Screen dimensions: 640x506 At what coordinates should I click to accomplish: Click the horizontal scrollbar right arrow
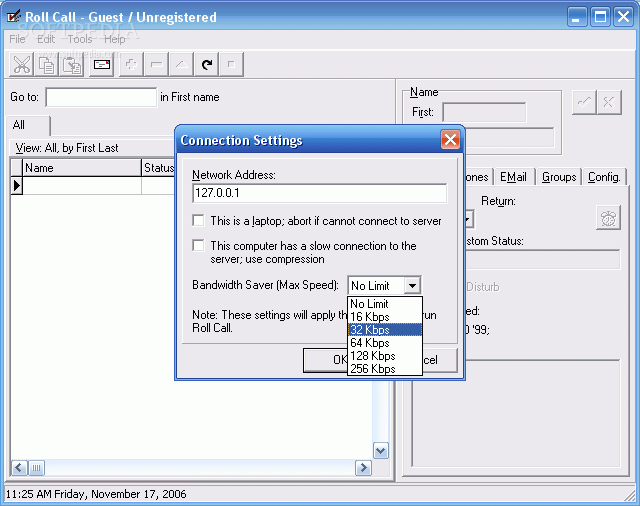(x=363, y=468)
